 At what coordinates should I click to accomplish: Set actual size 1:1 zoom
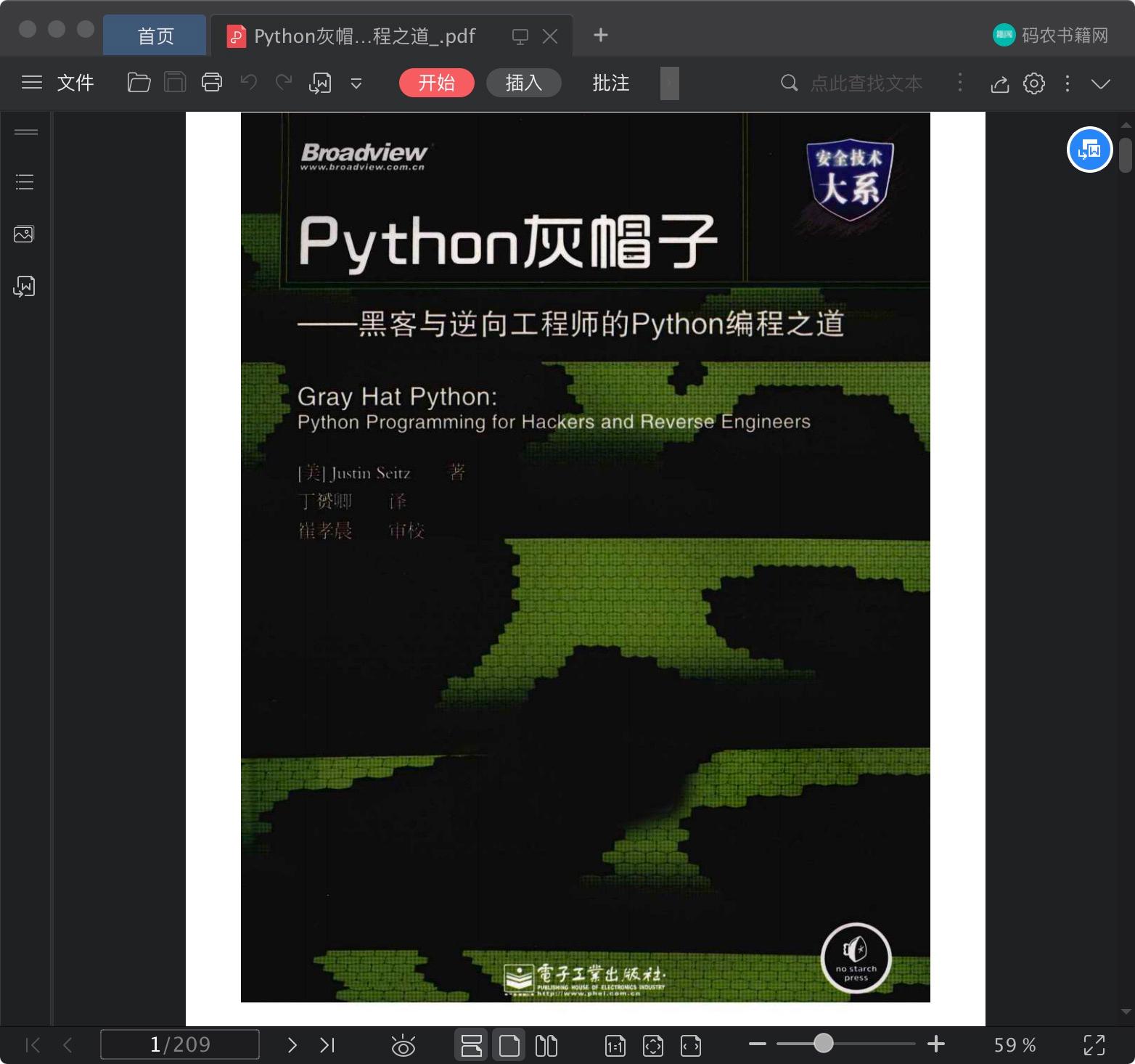(615, 1045)
